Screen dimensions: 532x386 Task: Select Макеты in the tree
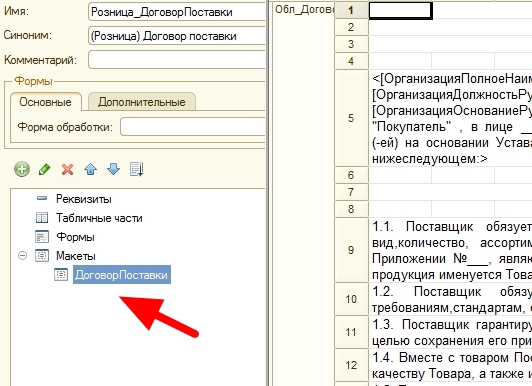click(x=76, y=256)
